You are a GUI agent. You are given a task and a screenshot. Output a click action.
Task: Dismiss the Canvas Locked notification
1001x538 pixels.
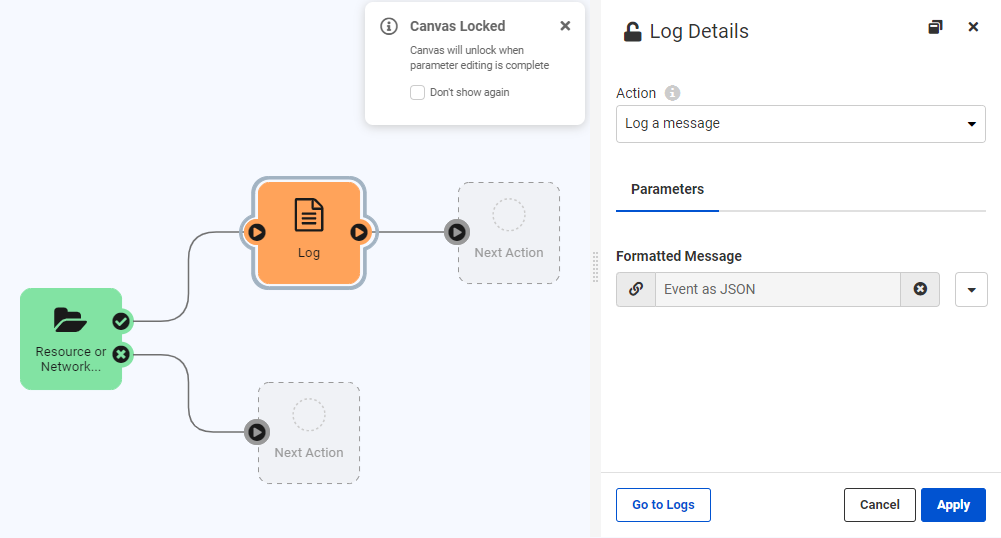click(x=565, y=26)
